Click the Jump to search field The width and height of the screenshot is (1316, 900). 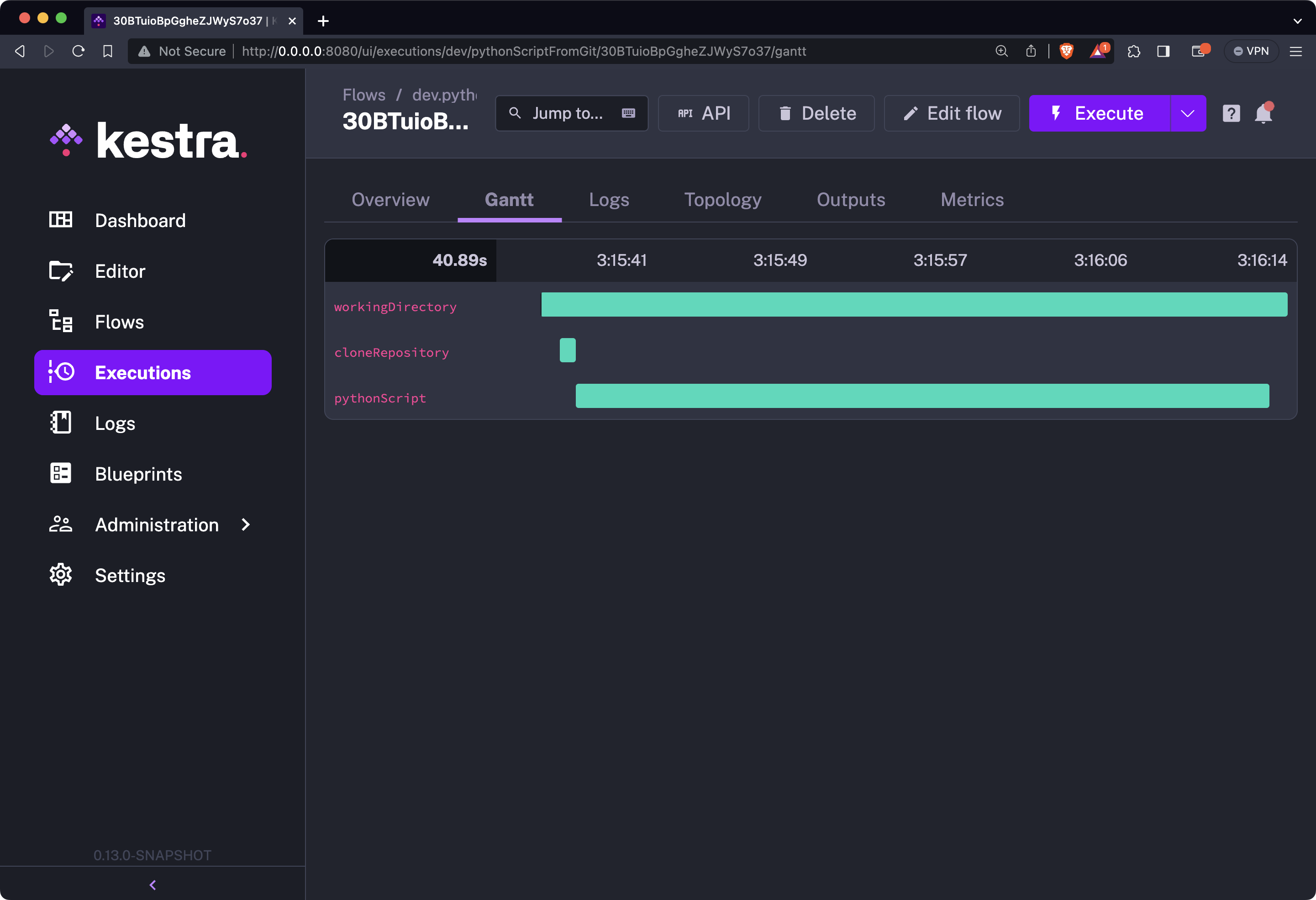click(571, 114)
